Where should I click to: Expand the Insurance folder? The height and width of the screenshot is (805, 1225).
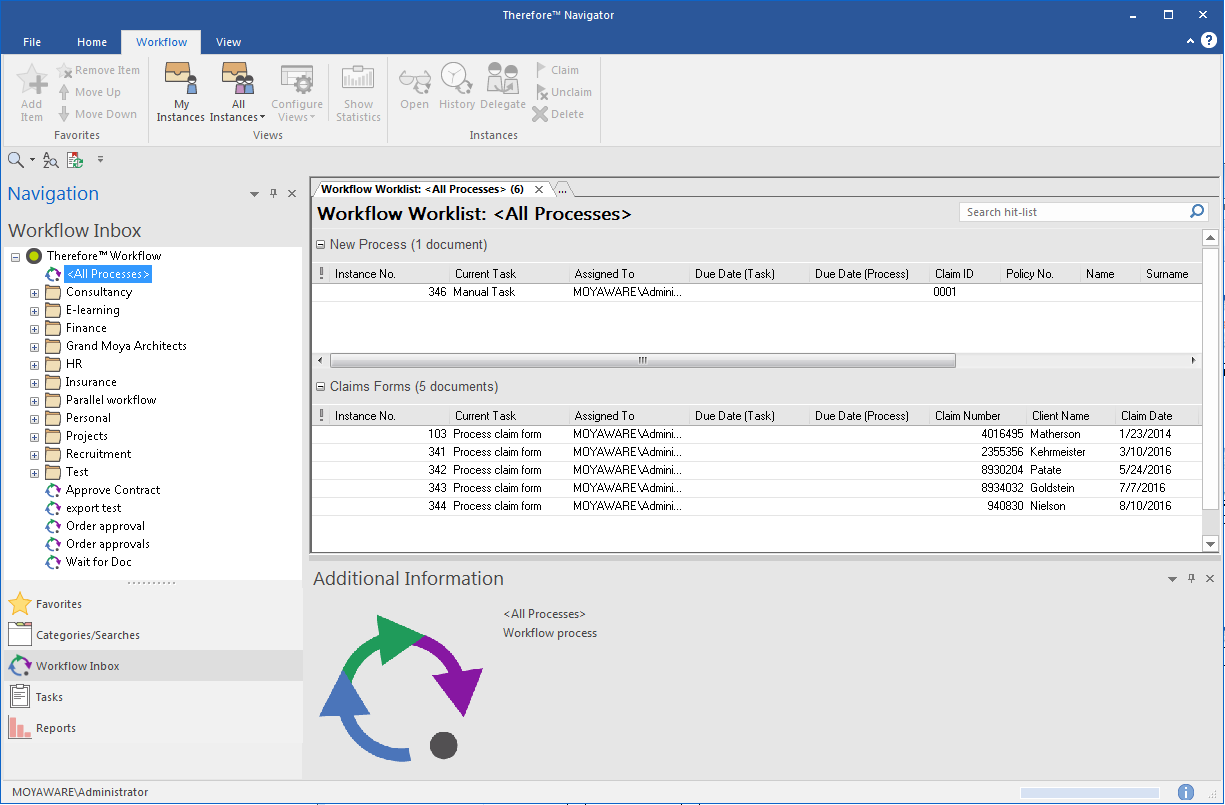(33, 381)
